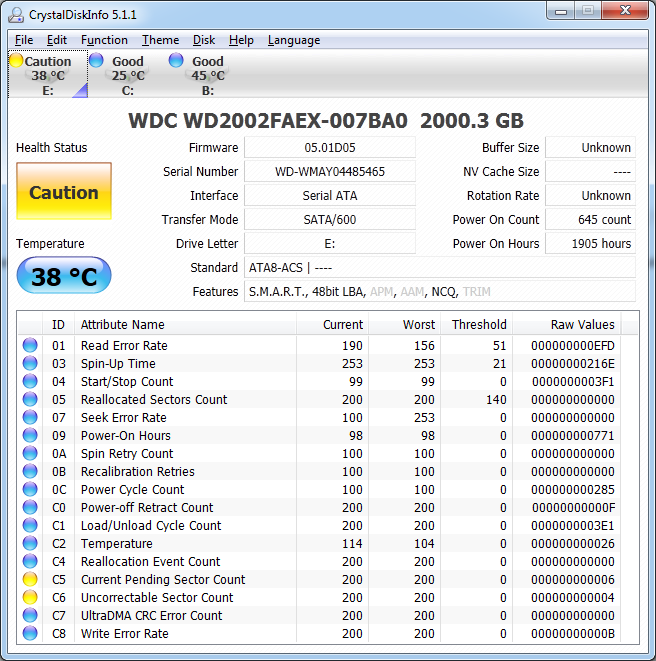Image resolution: width=656 pixels, height=661 pixels.
Task: Click the blue status icon for Write Error Rate
Action: [x=30, y=634]
